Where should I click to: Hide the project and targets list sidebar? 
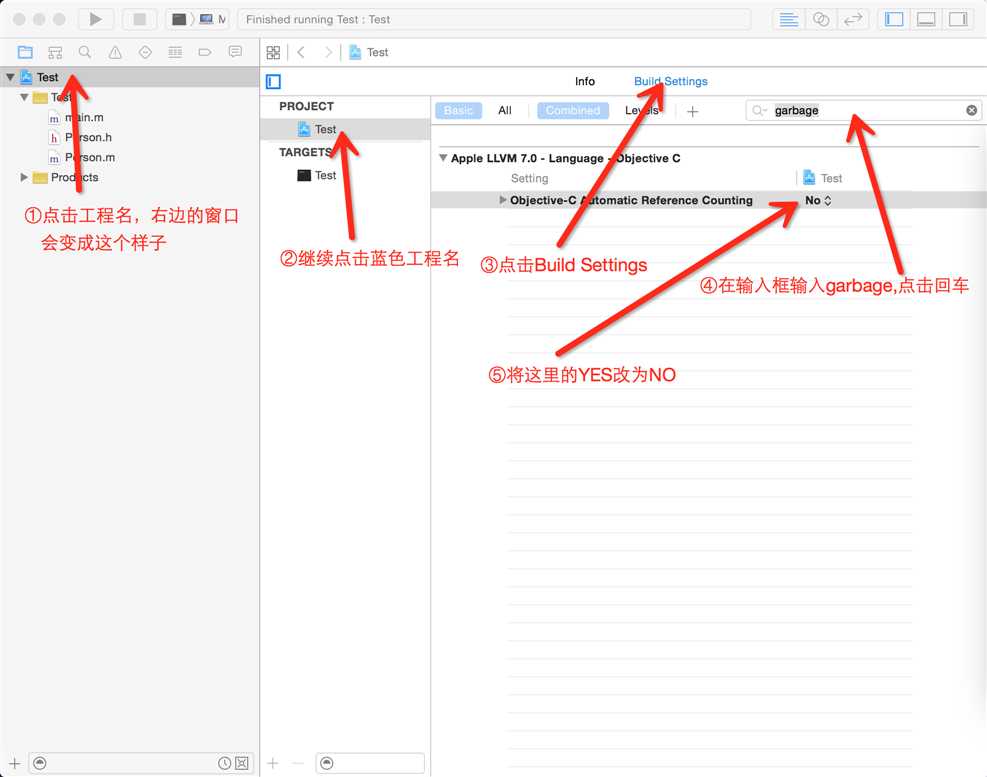tap(273, 81)
